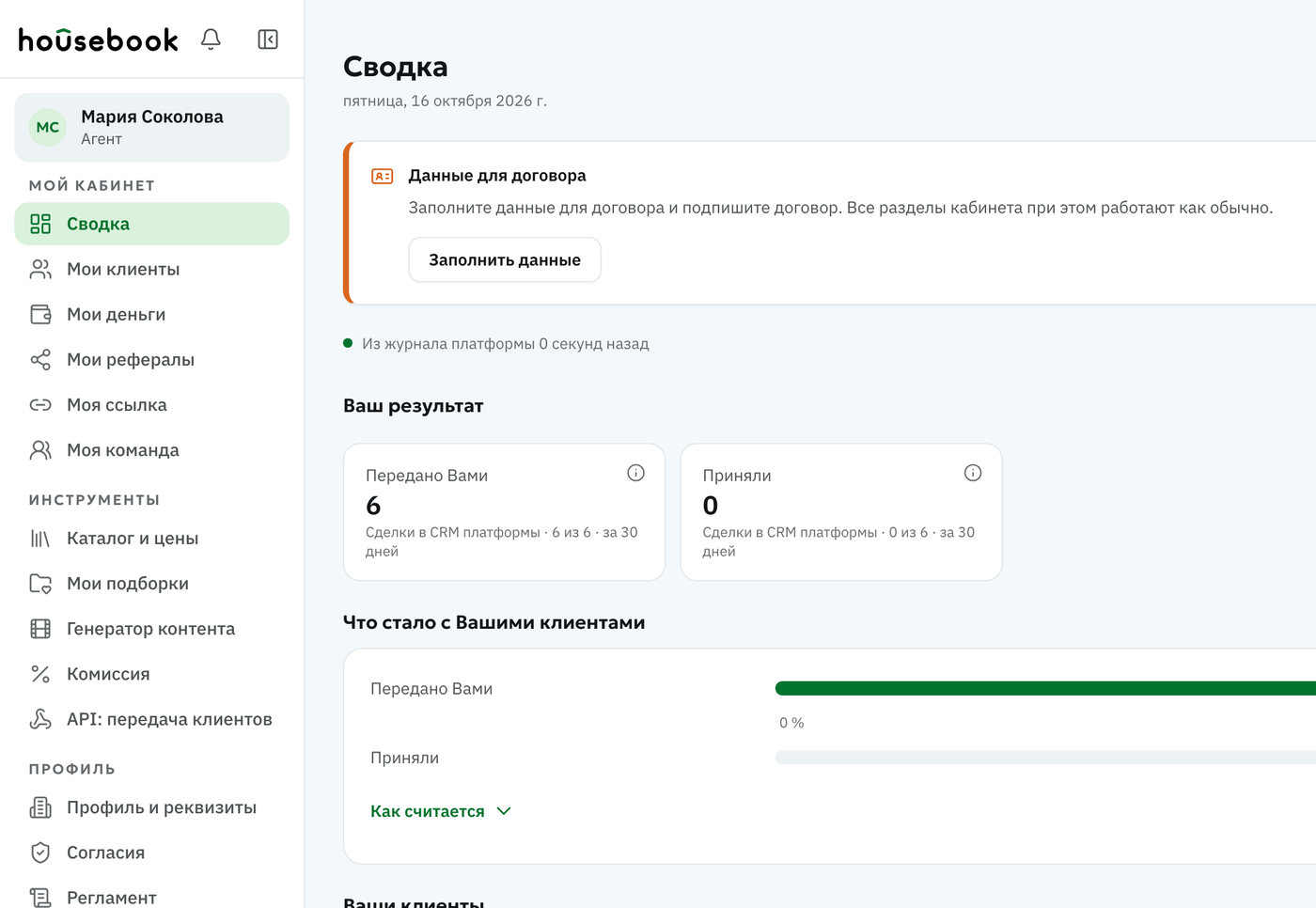
Task: Go to Мои клиенты
Action: click(x=151, y=269)
